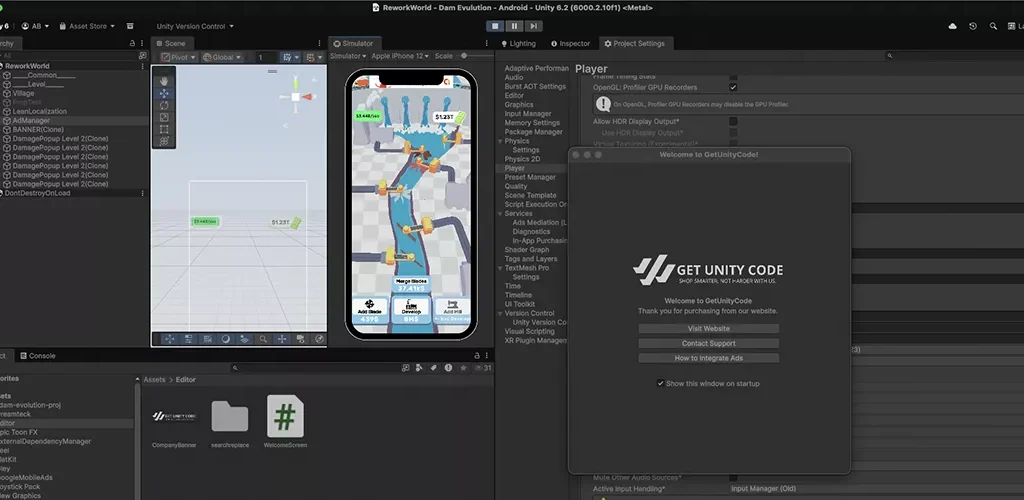Adjust the Simulator Scale slider handle
The width and height of the screenshot is (1024, 500).
click(x=464, y=56)
